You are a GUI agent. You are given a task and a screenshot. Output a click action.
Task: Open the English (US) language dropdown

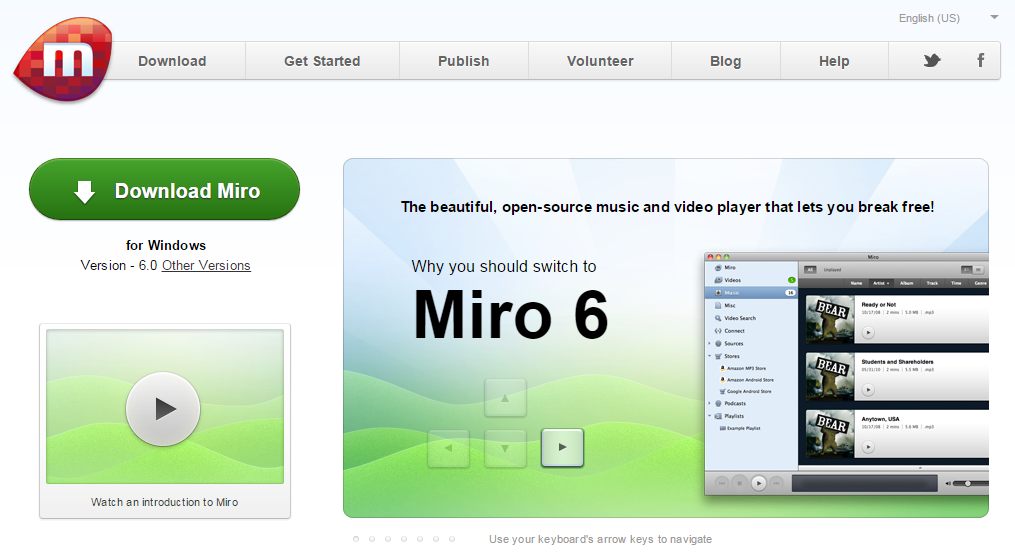[948, 18]
